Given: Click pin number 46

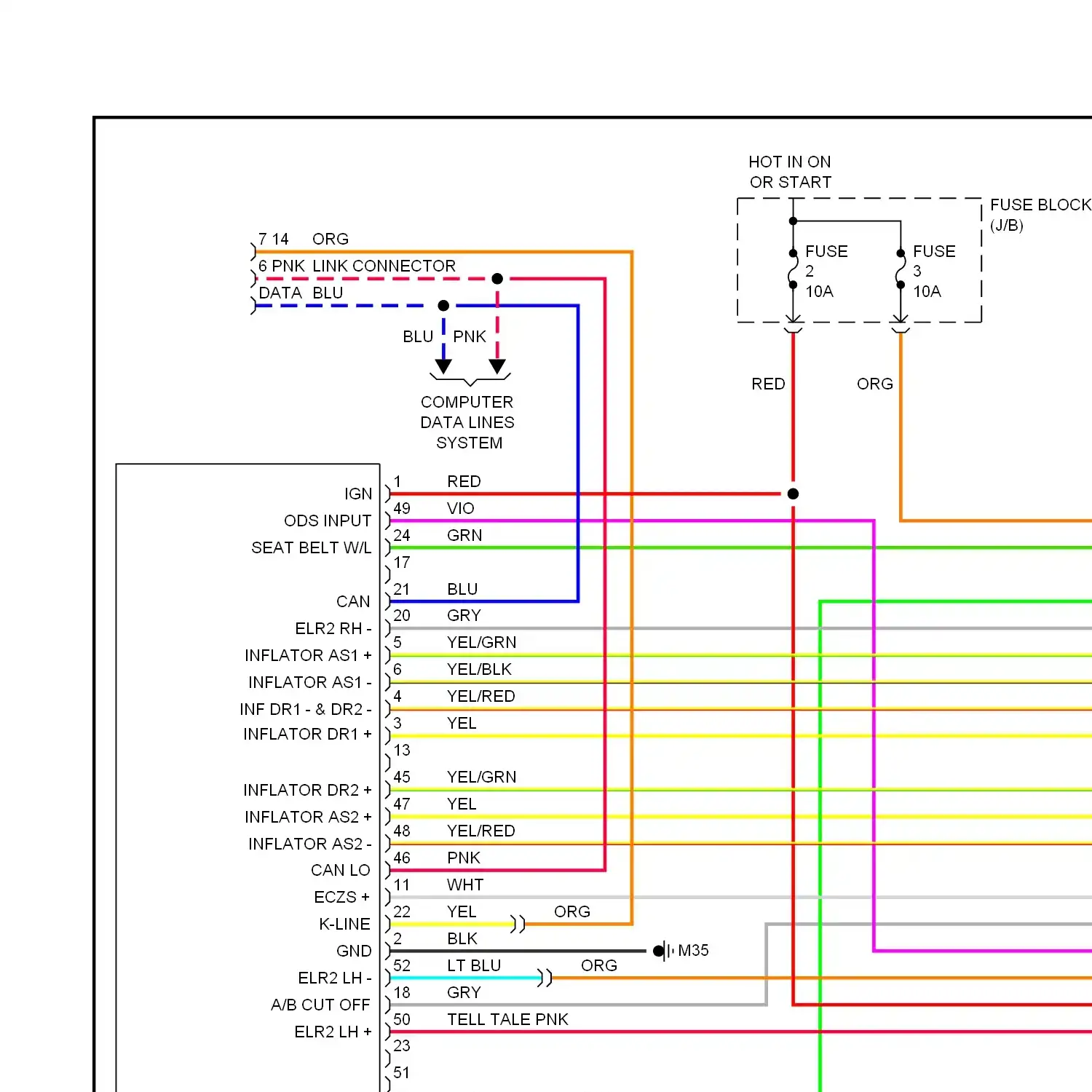Looking at the screenshot, I should click(x=402, y=858).
